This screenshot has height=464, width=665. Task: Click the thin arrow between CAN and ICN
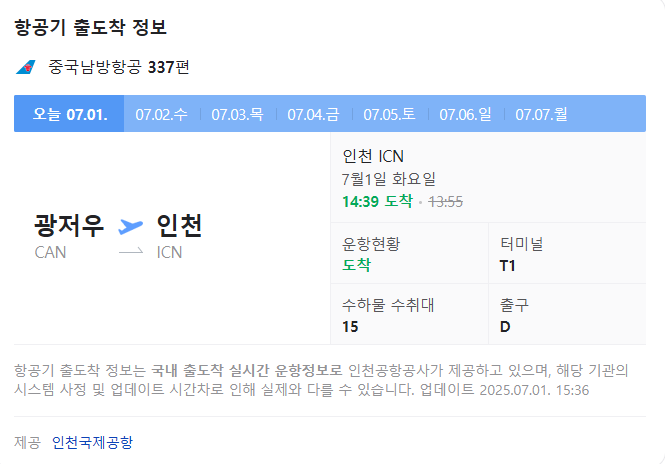131,252
